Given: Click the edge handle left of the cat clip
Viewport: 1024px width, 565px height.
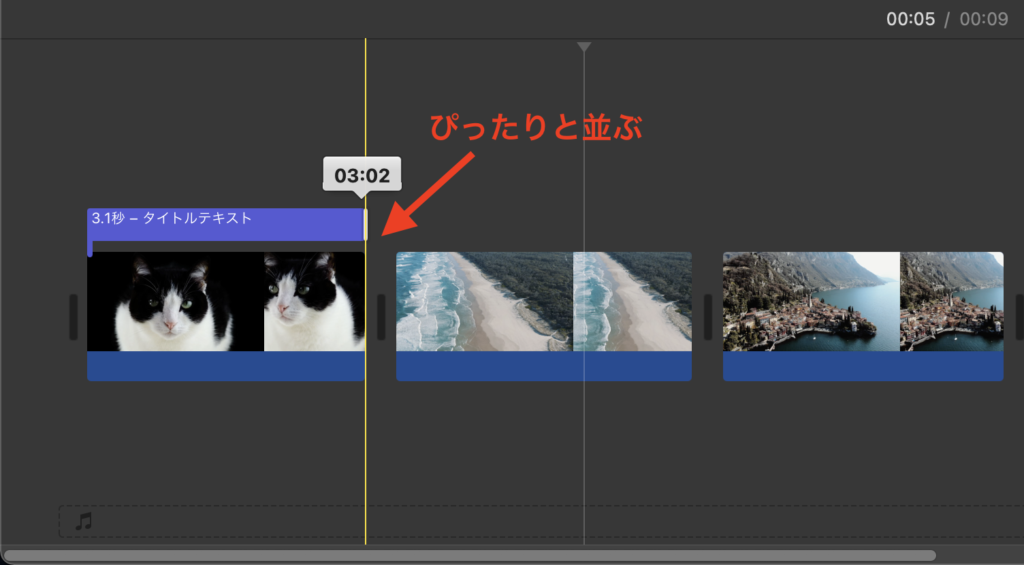Looking at the screenshot, I should click(x=73, y=317).
